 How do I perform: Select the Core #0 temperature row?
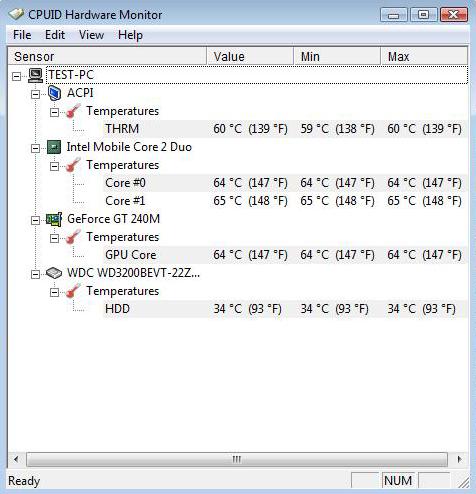click(285, 183)
